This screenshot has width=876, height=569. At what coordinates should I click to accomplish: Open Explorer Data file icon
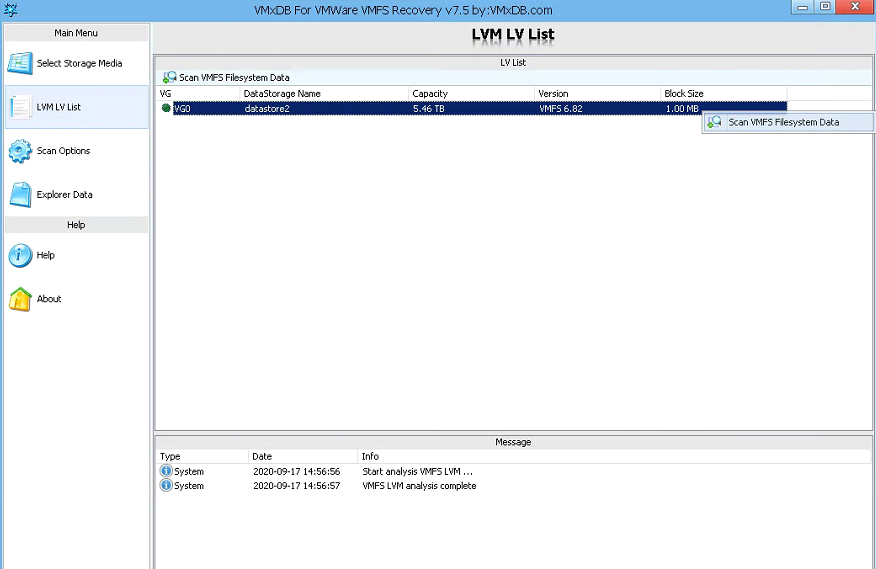[21, 195]
